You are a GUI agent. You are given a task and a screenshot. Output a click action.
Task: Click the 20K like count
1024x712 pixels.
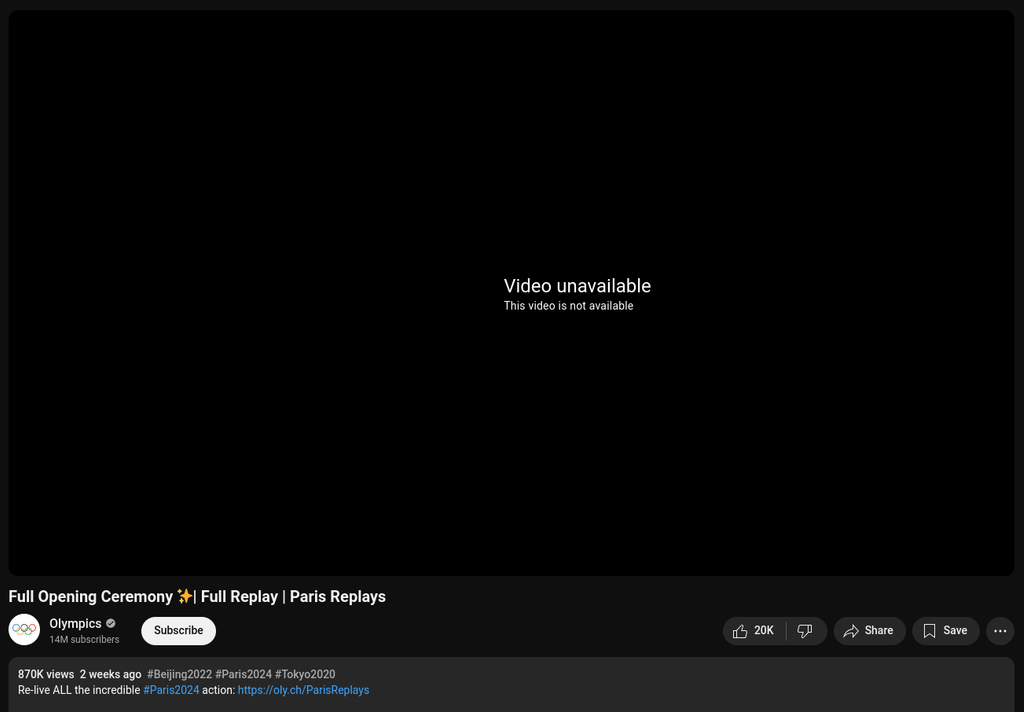764,631
